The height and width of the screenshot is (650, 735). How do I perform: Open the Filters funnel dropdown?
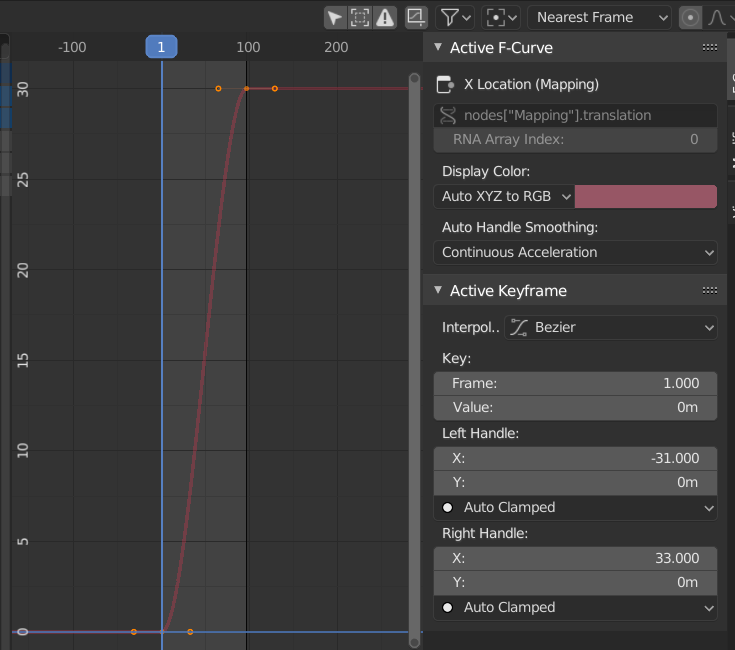(455, 18)
